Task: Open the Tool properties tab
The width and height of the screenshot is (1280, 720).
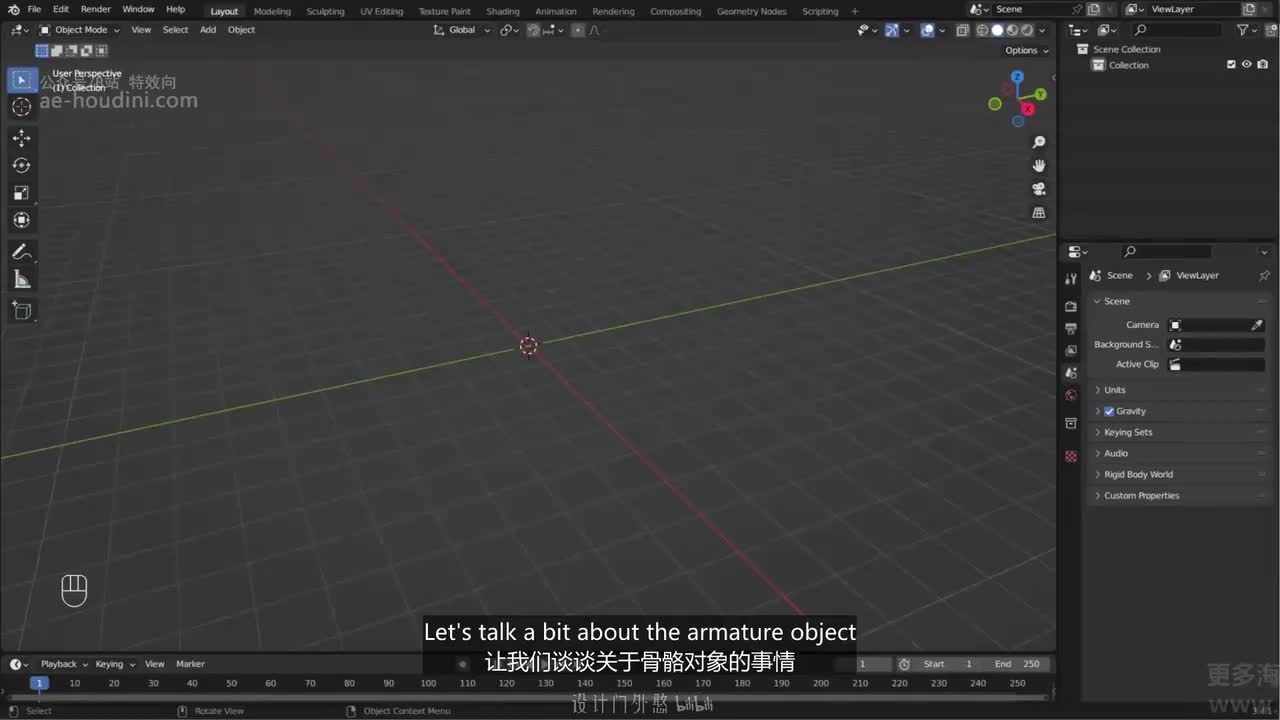Action: tap(1071, 279)
